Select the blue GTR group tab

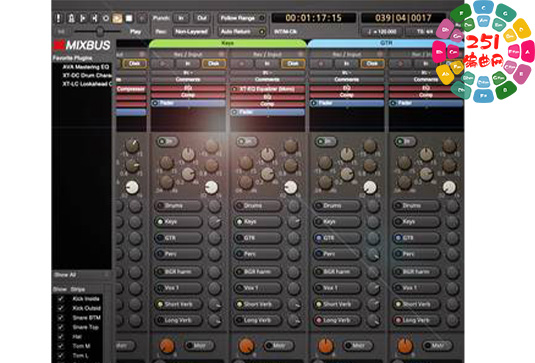[x=386, y=43]
